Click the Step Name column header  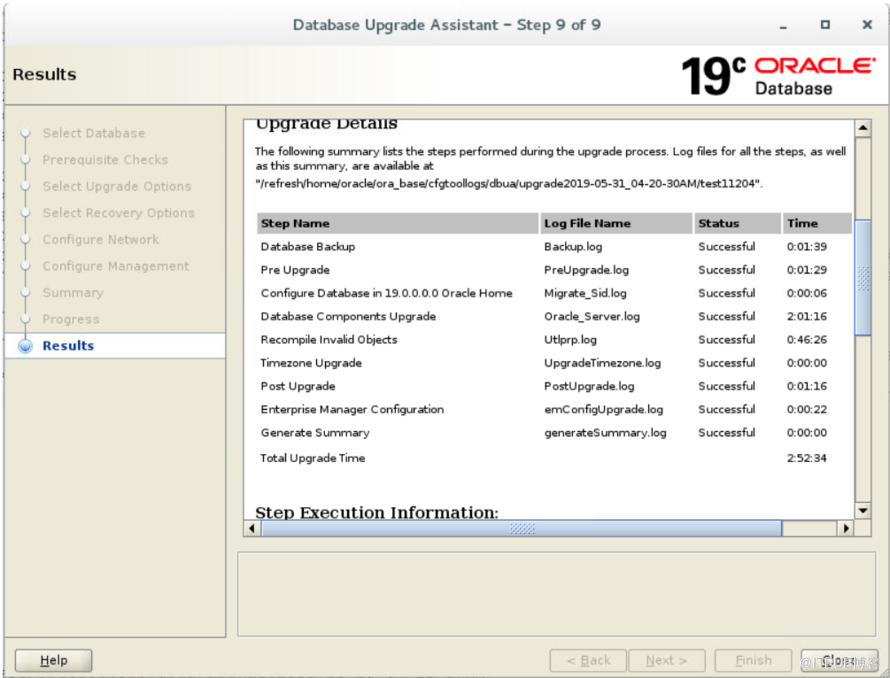(295, 223)
